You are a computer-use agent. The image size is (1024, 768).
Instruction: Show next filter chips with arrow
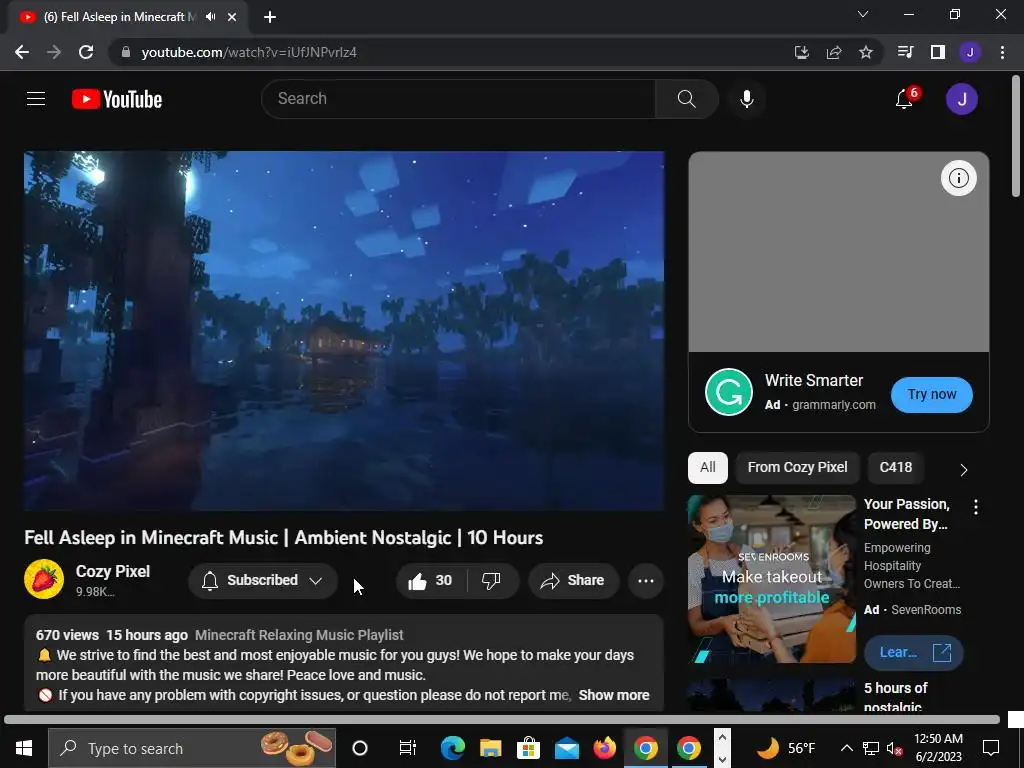tap(964, 470)
